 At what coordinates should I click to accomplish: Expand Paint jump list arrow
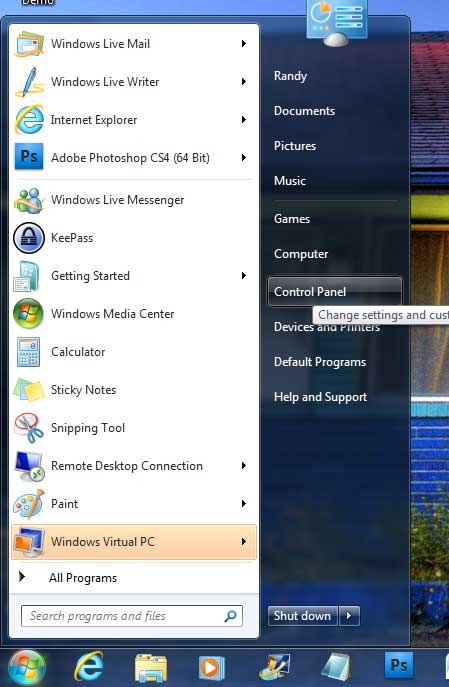244,504
